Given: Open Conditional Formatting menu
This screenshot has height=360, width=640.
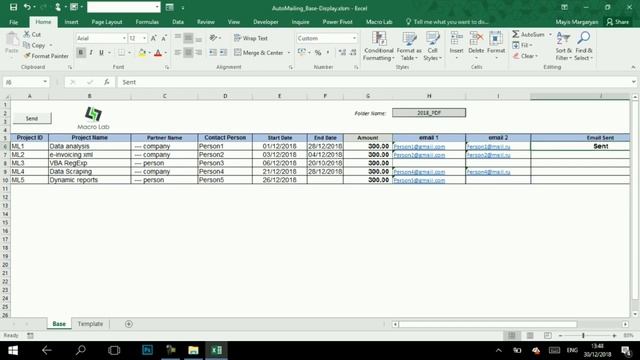Looking at the screenshot, I should click(x=379, y=46).
